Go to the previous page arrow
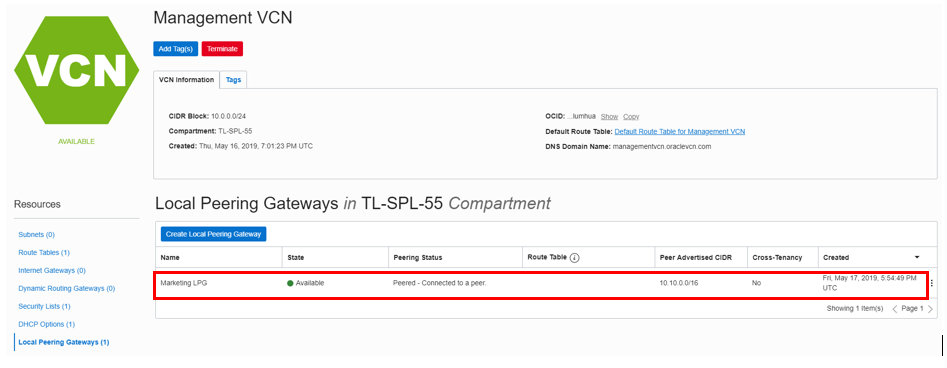The height and width of the screenshot is (368, 947). [895, 309]
